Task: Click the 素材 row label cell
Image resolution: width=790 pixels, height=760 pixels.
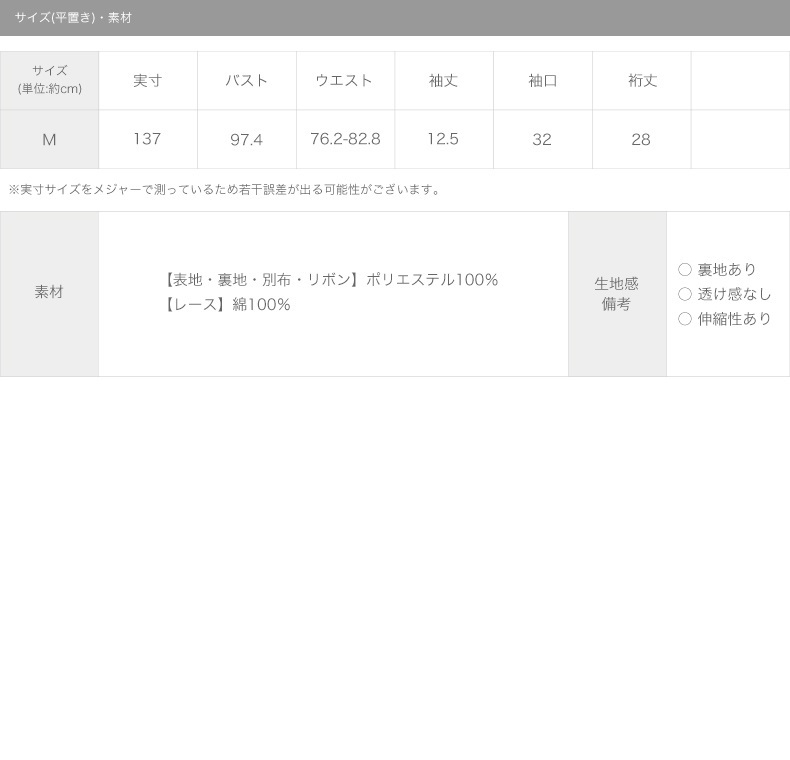Action: pyautogui.click(x=49, y=294)
